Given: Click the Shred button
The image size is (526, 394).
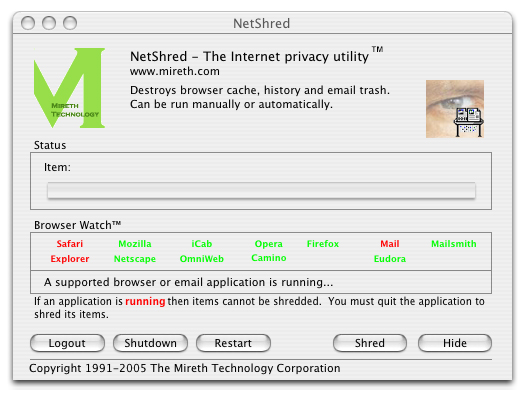Looking at the screenshot, I should pyautogui.click(x=370, y=343).
